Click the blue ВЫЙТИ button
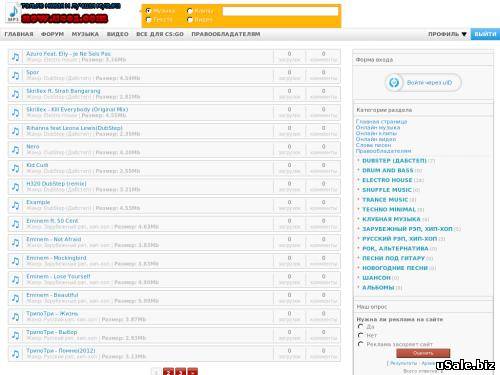 click(485, 34)
